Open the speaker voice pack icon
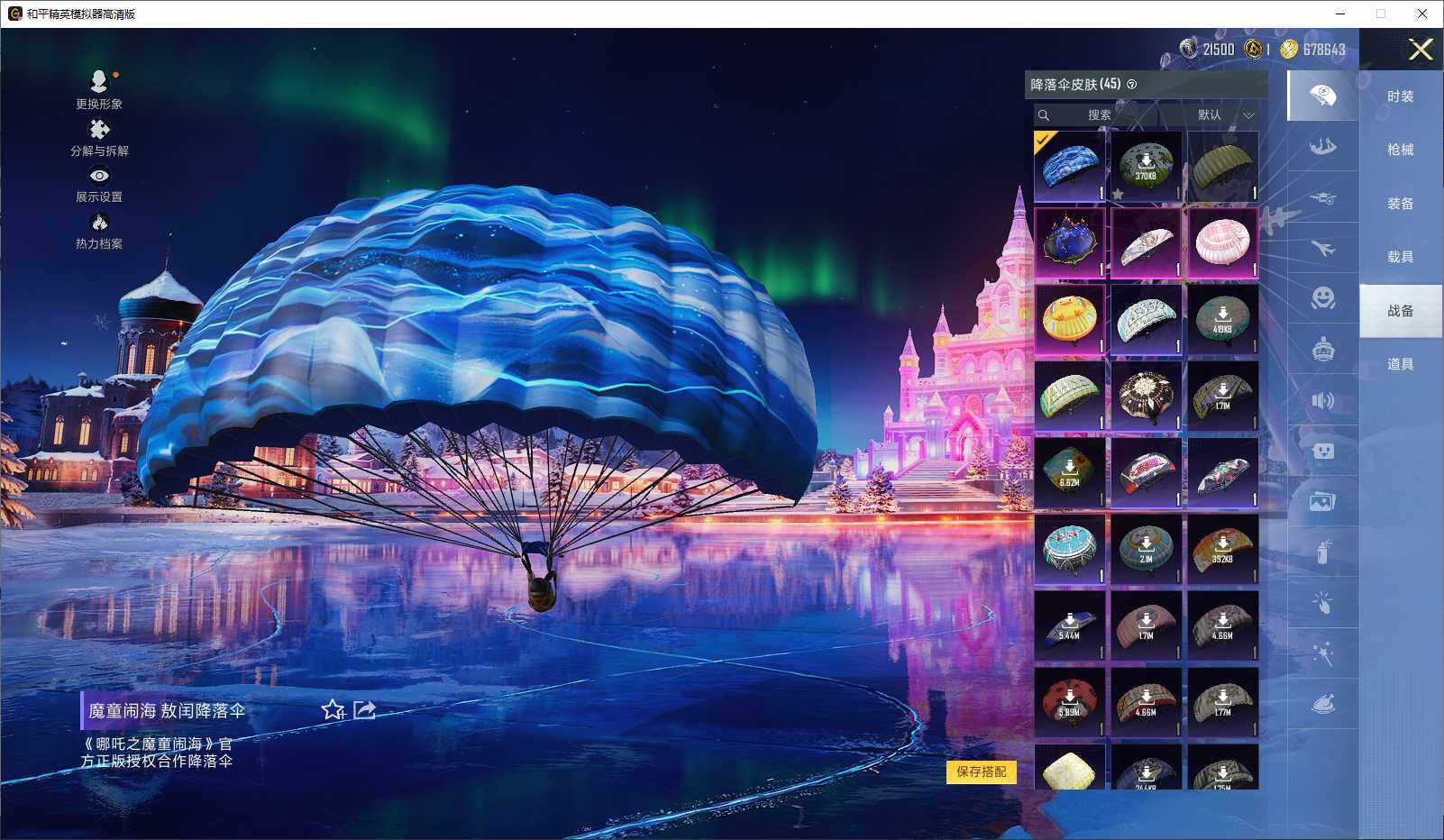This screenshot has width=1444, height=840. click(x=1322, y=400)
